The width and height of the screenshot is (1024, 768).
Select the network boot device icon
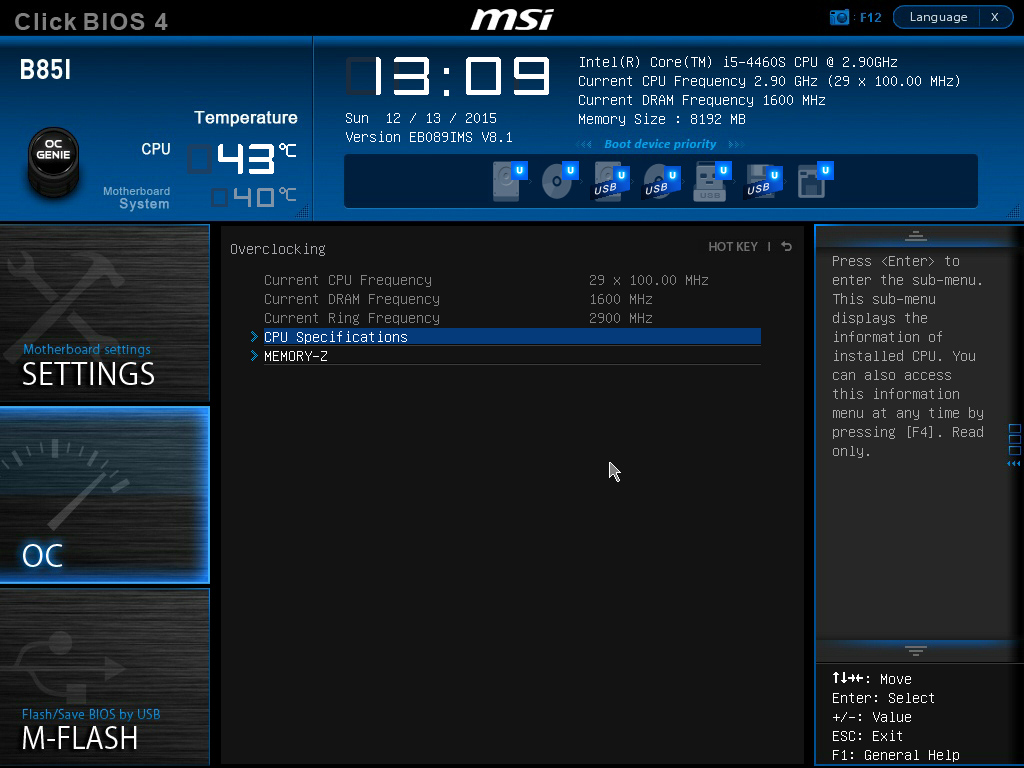coord(815,181)
